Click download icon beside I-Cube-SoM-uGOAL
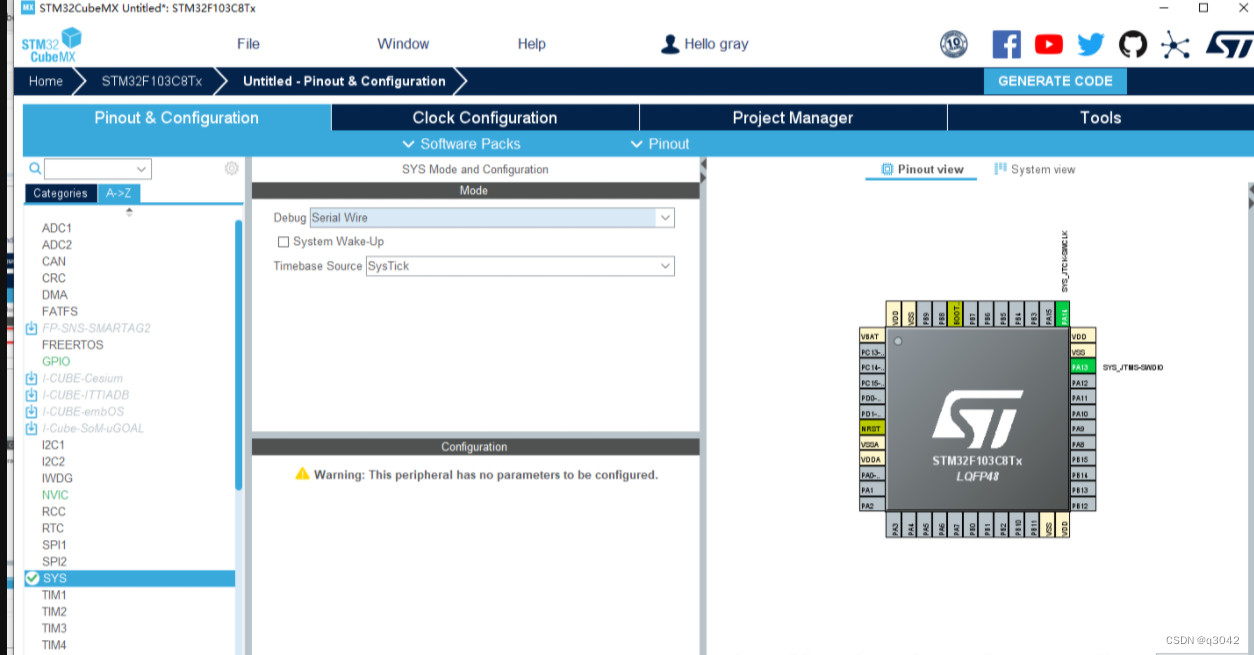 coord(31,428)
